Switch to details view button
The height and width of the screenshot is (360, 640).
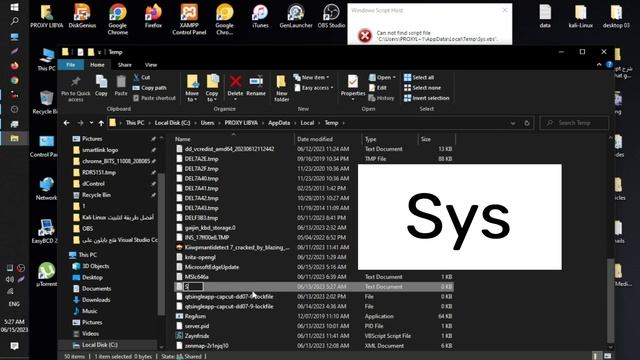pyautogui.click(x=596, y=356)
